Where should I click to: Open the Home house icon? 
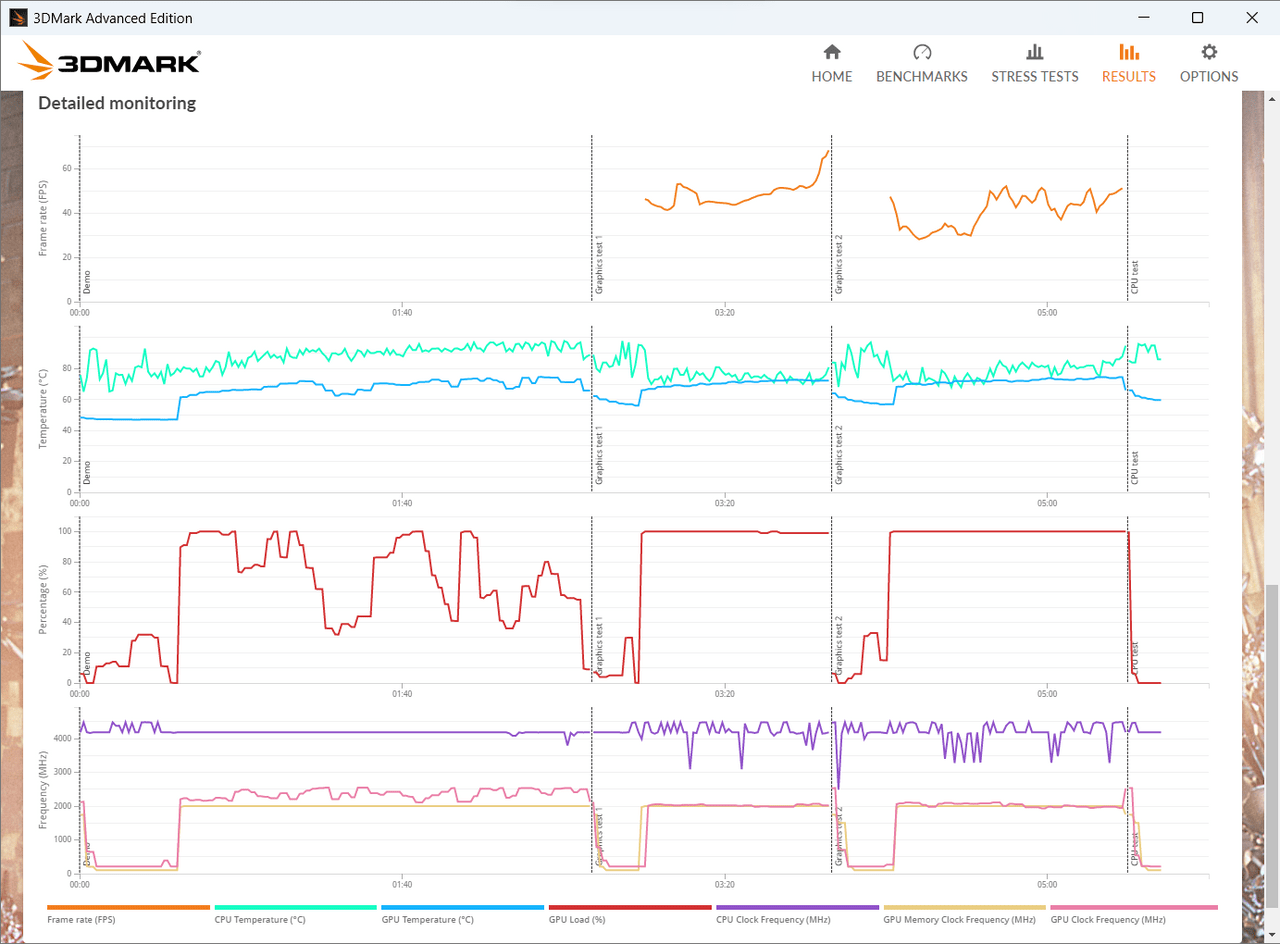pyautogui.click(x=831, y=52)
